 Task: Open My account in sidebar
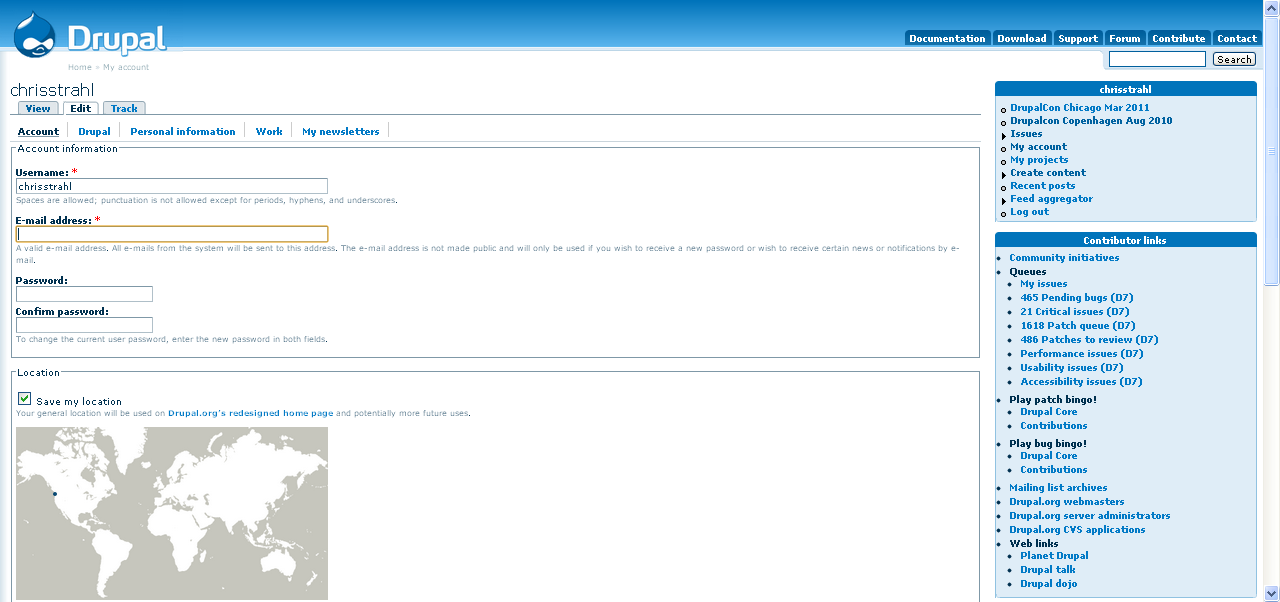1038,147
